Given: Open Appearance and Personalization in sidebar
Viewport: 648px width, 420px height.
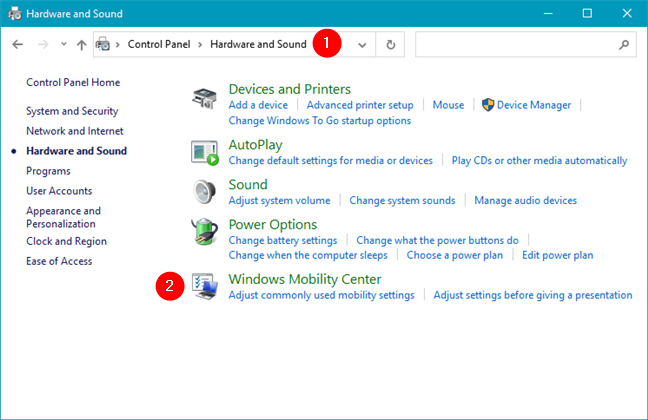Looking at the screenshot, I should (x=63, y=217).
